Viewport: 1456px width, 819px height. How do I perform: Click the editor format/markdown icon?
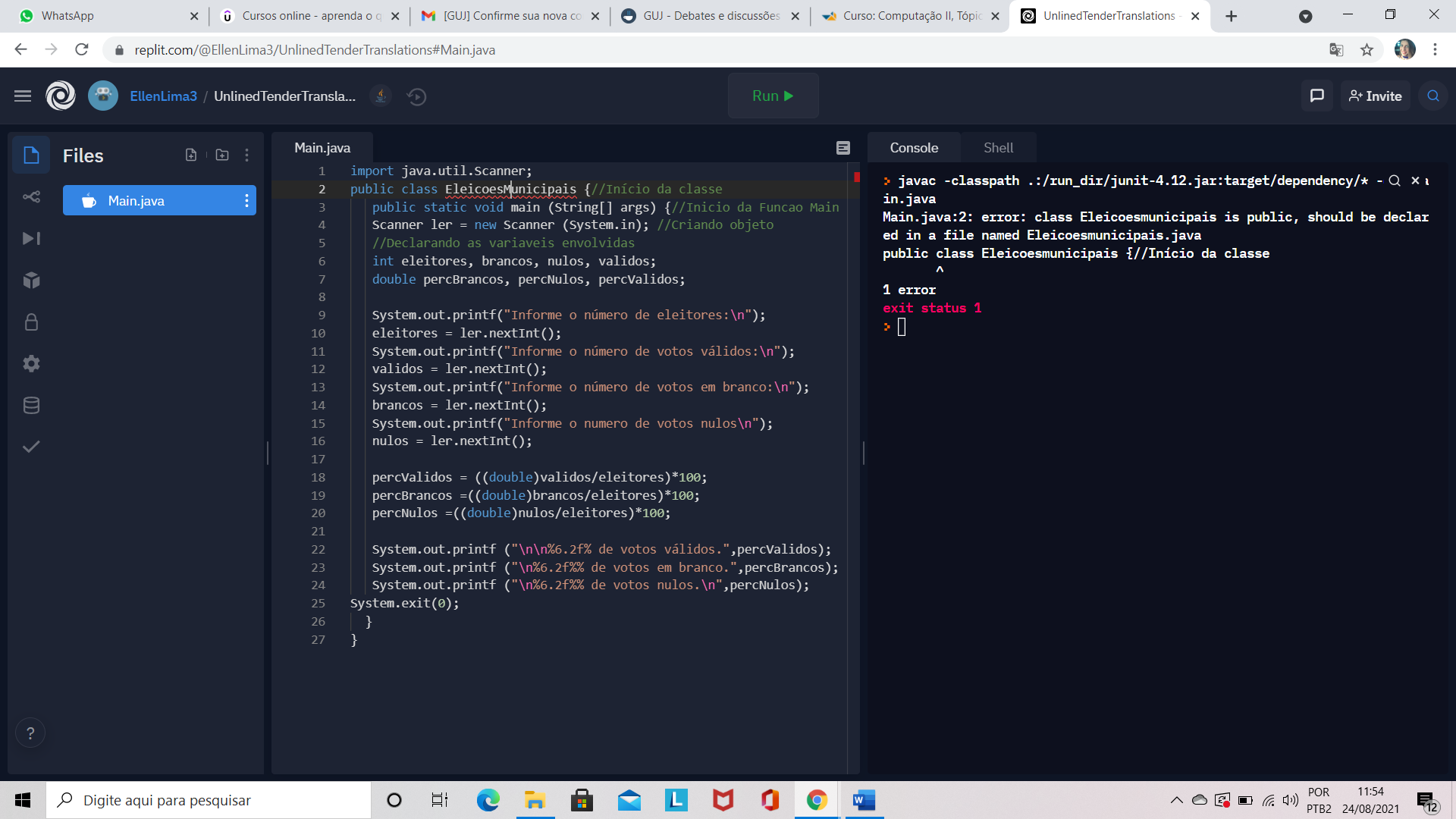coord(843,148)
